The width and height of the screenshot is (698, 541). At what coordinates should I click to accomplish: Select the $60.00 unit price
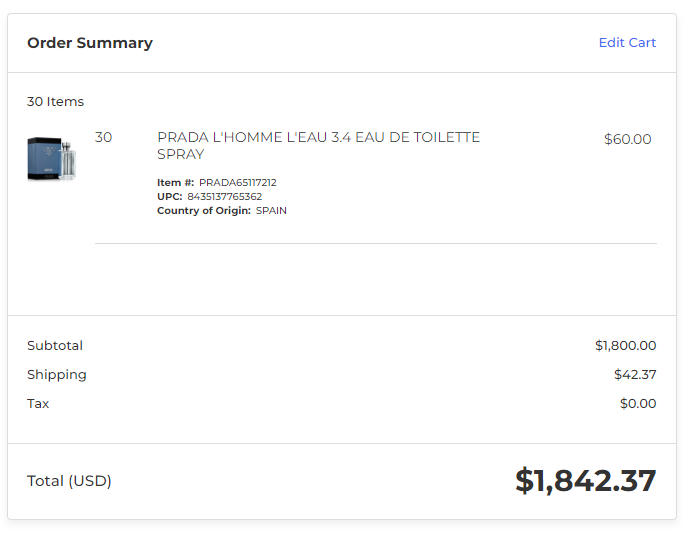click(x=627, y=139)
